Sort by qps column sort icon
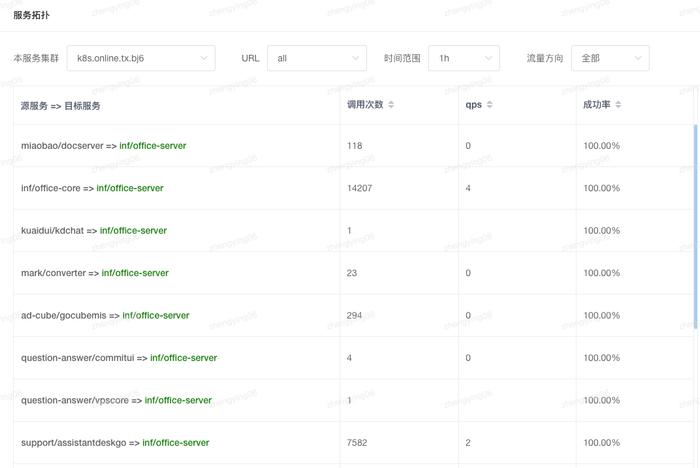Image resolution: width=700 pixels, height=468 pixels. pyautogui.click(x=490, y=104)
